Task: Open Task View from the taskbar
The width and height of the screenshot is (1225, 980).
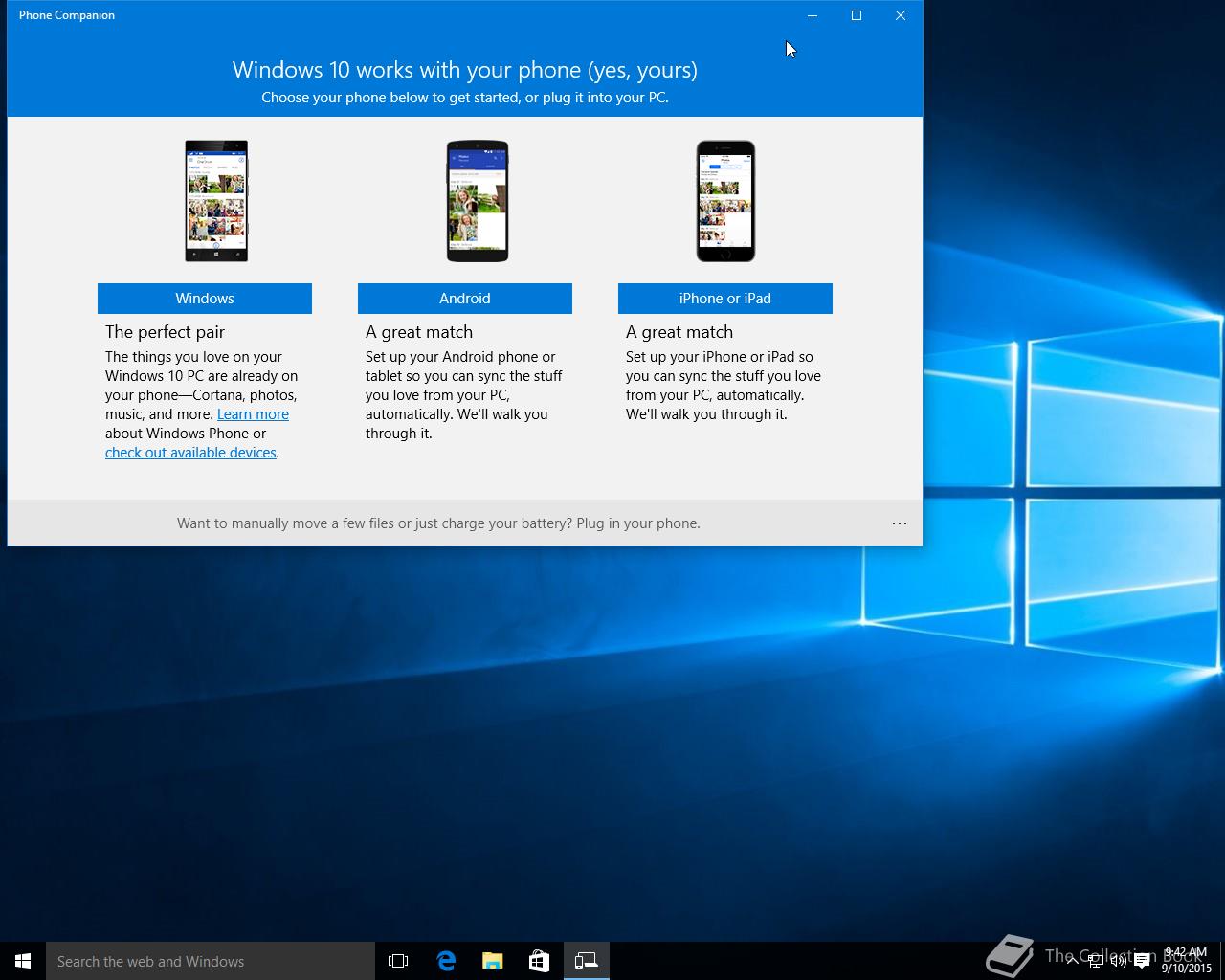Action: click(x=398, y=961)
